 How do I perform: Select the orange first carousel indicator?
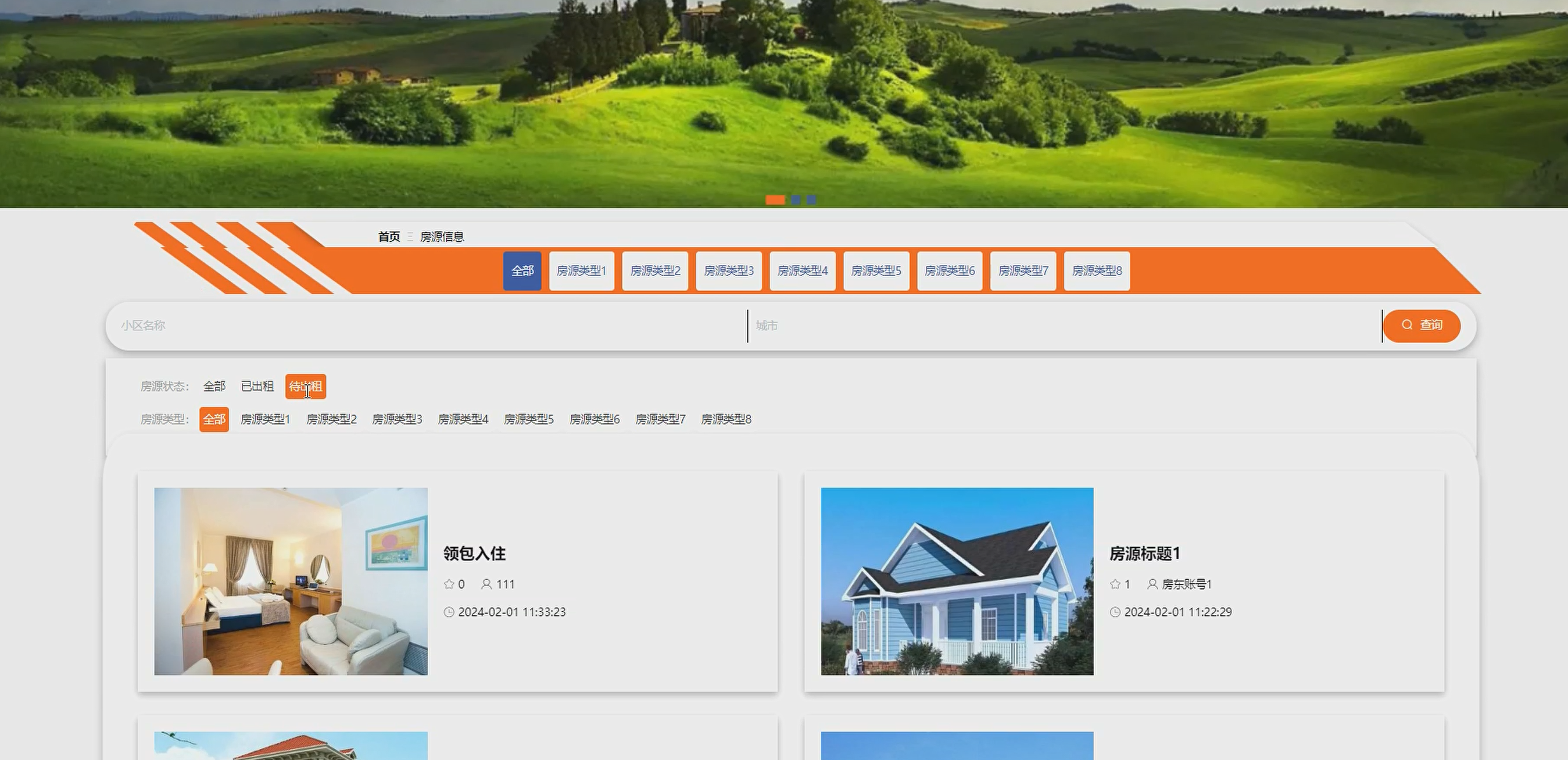pos(775,200)
